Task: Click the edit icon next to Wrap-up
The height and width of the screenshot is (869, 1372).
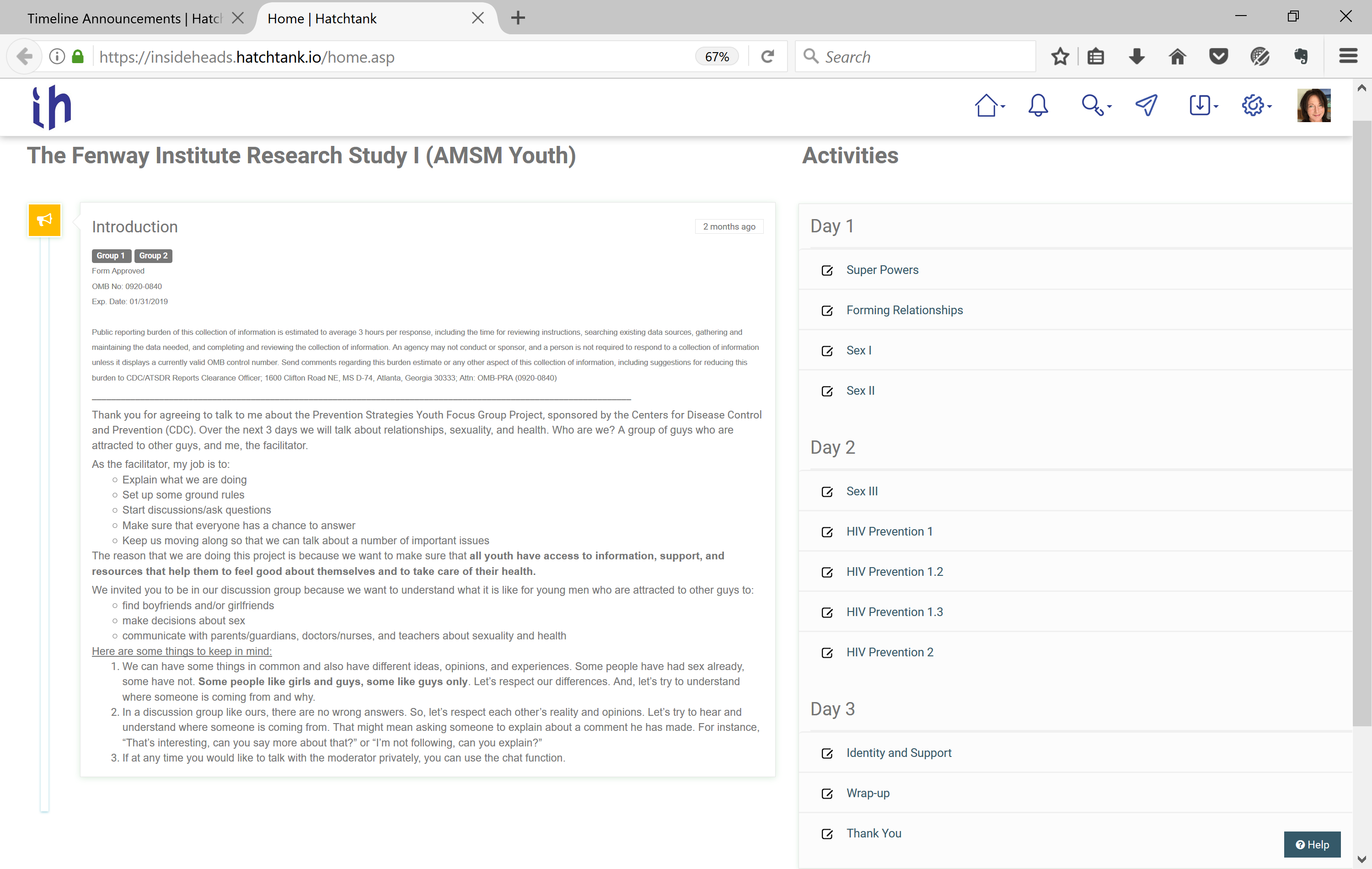Action: coord(827,794)
